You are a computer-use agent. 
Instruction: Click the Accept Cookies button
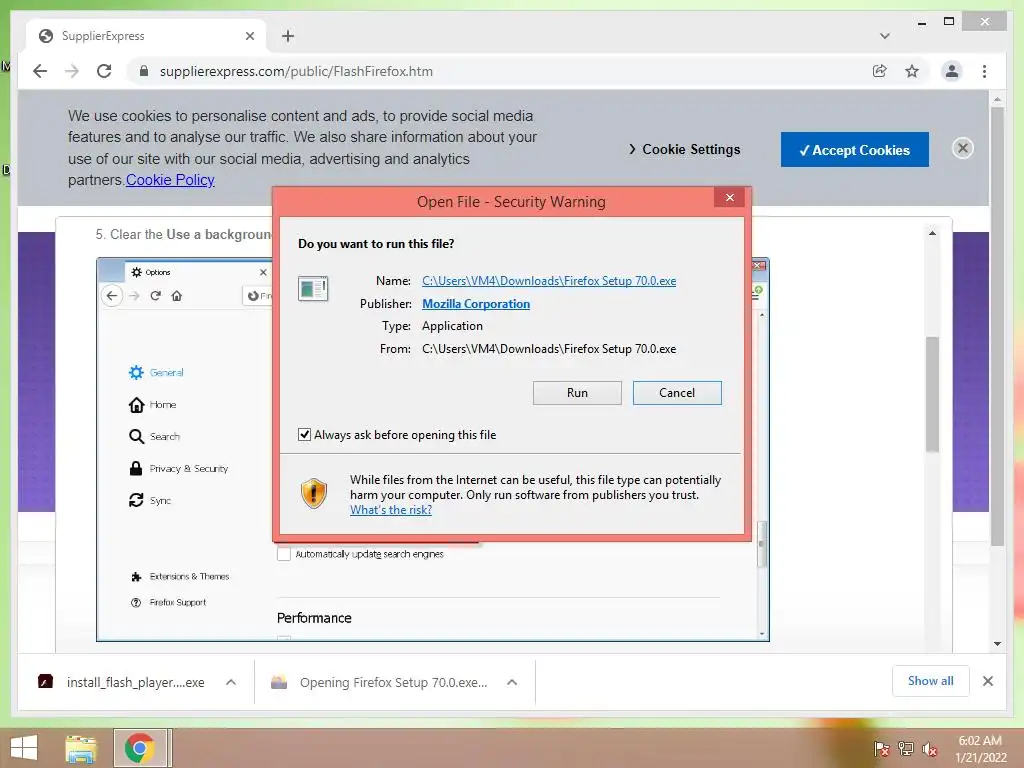click(854, 150)
